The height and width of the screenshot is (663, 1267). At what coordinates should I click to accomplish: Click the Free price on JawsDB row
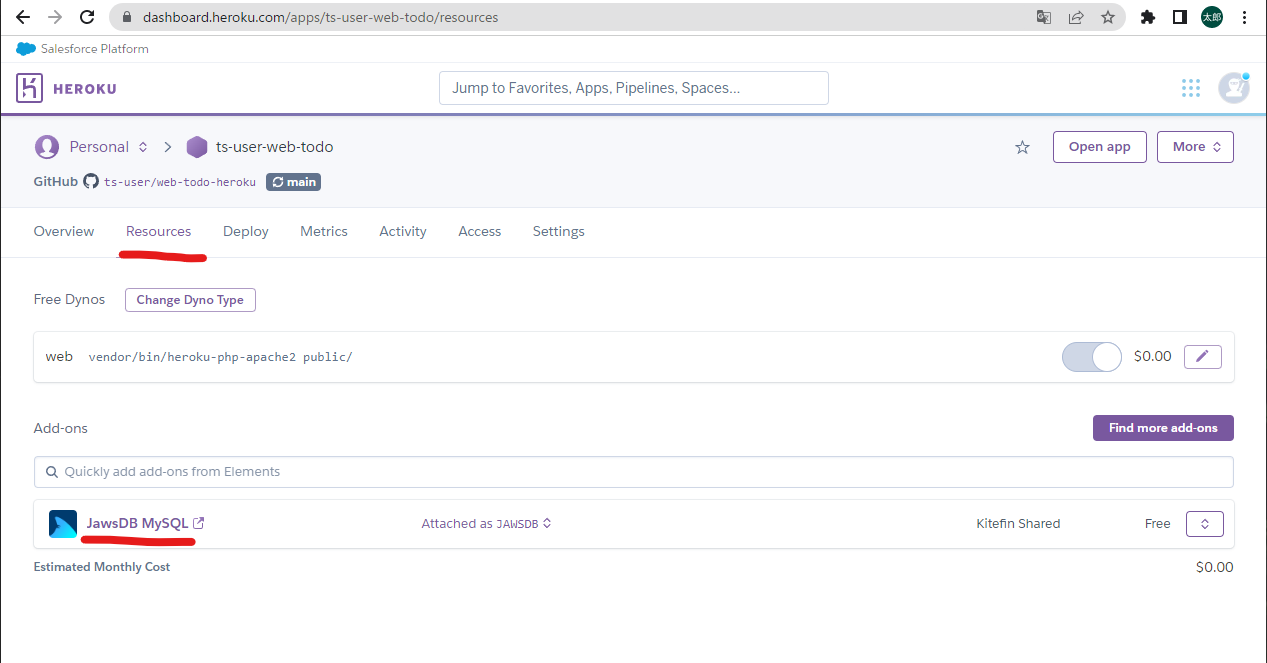1158,524
